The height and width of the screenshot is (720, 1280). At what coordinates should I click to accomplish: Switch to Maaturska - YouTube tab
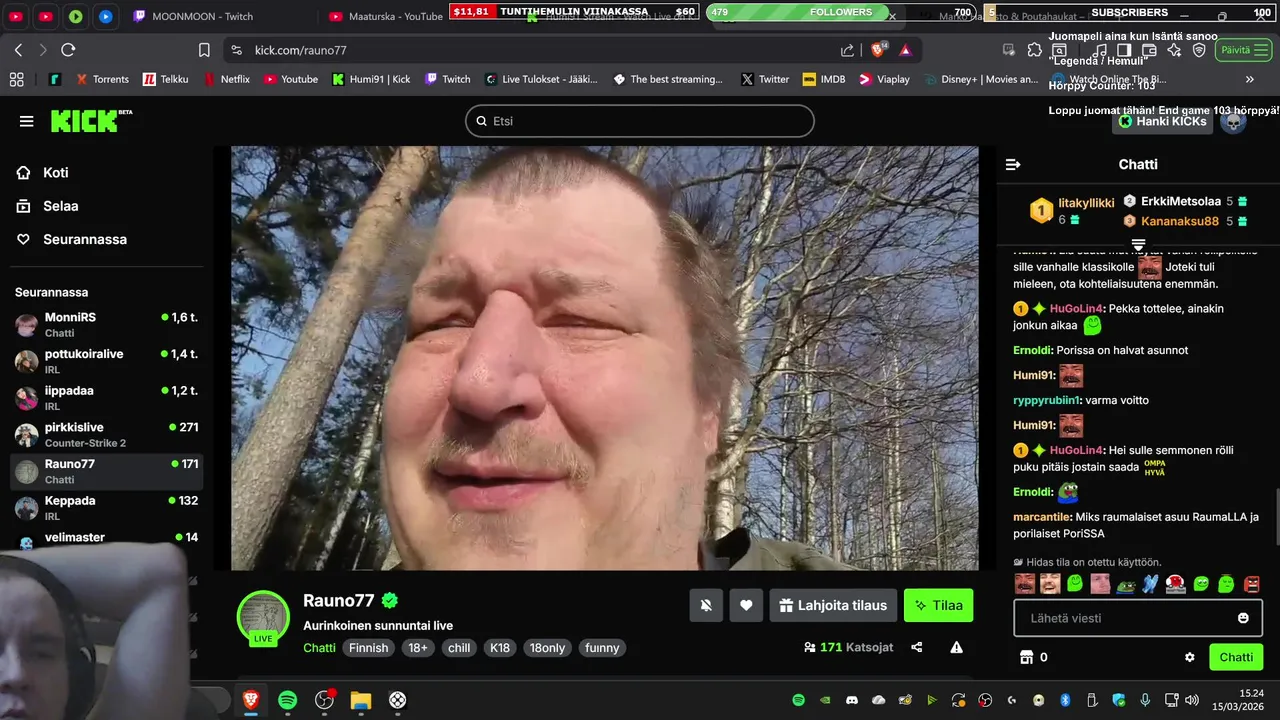pyautogui.click(x=386, y=16)
